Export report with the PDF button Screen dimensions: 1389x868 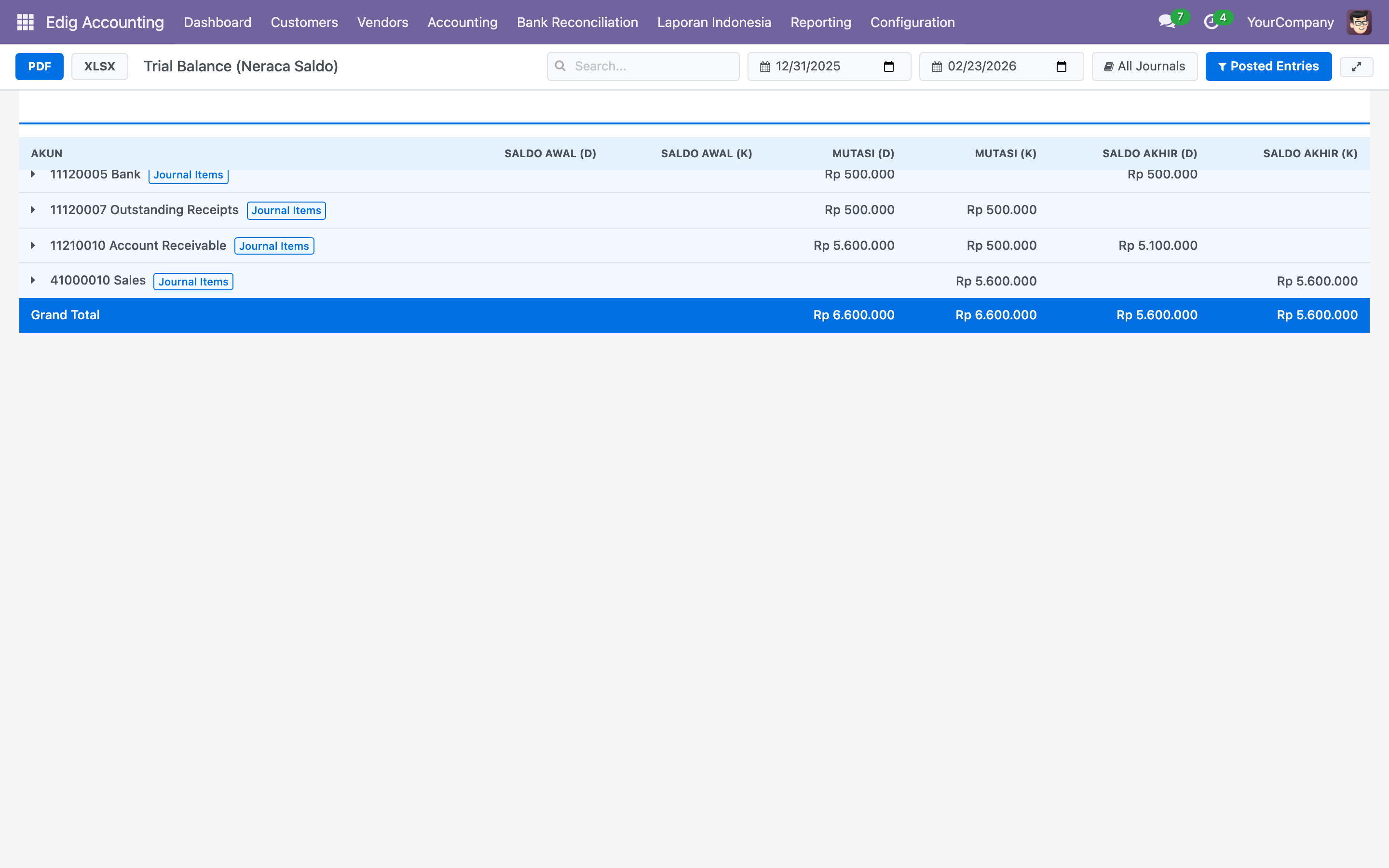pyautogui.click(x=39, y=67)
